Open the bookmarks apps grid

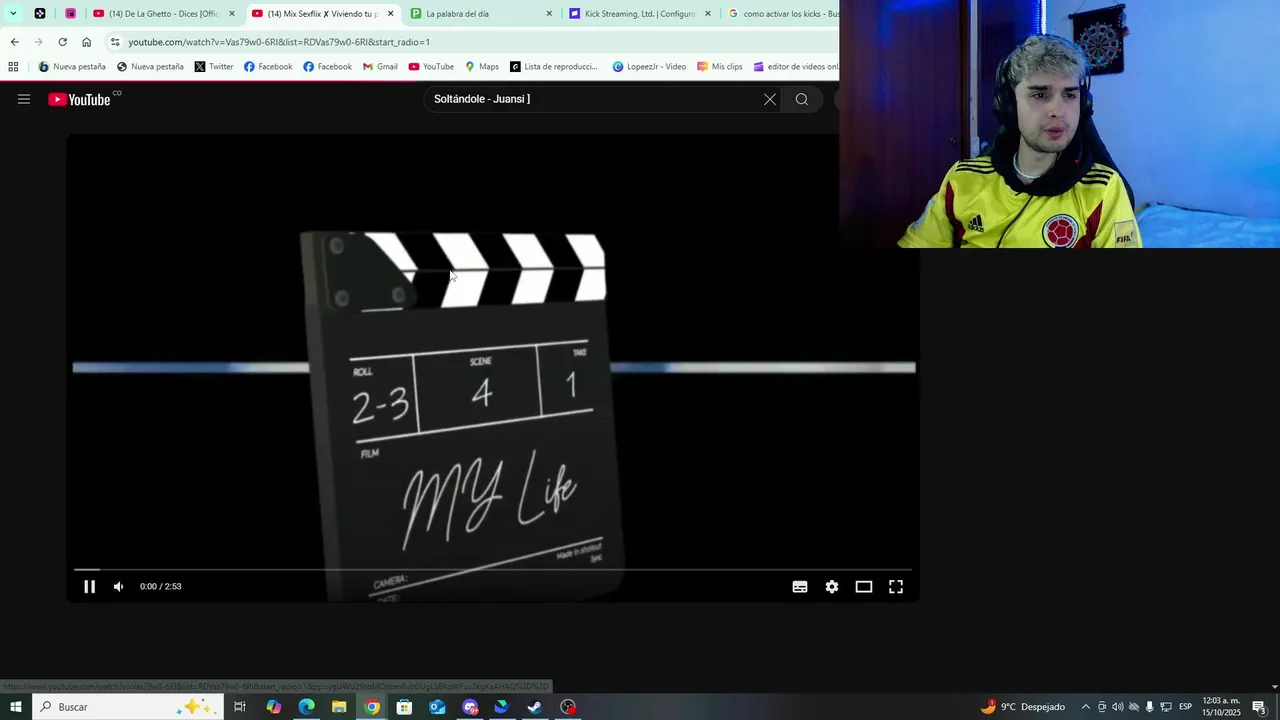point(13,67)
